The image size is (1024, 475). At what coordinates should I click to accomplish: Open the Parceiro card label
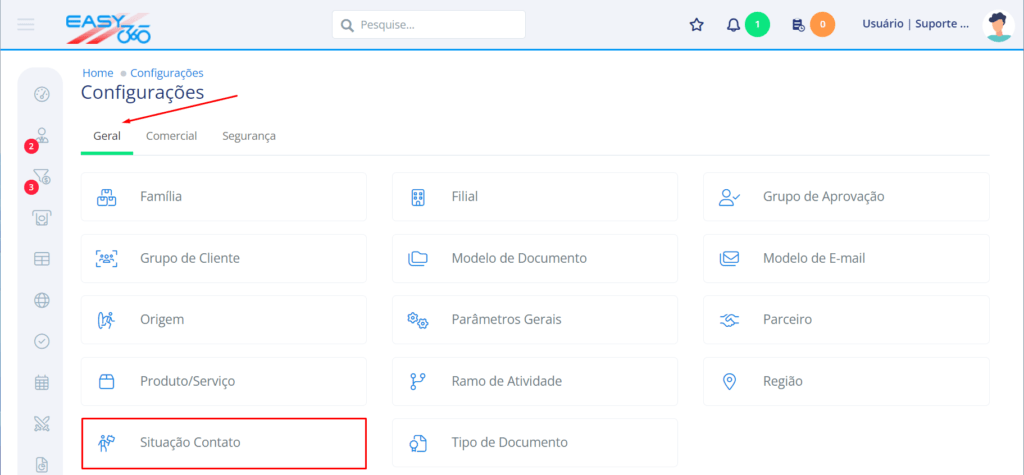(x=787, y=319)
